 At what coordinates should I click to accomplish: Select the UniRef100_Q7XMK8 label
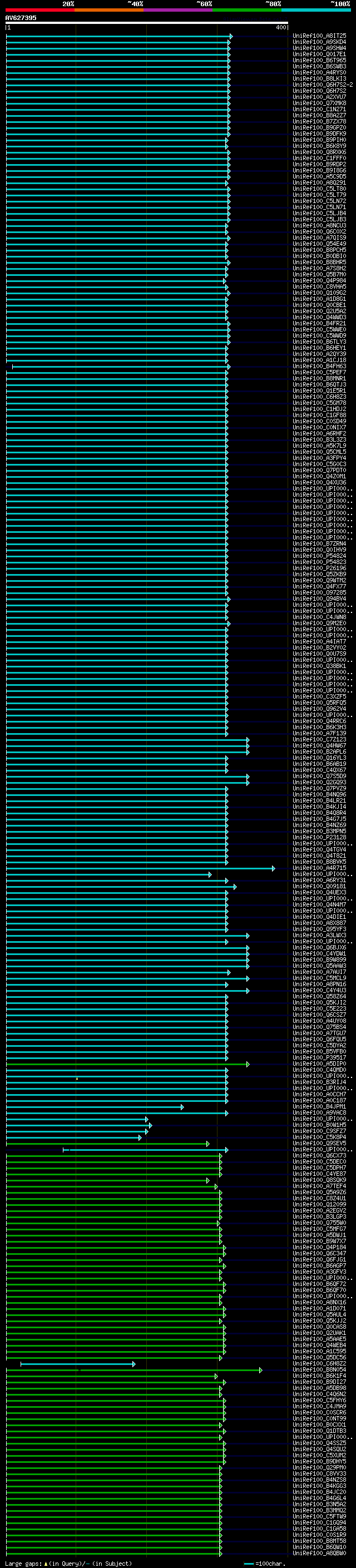point(319,103)
